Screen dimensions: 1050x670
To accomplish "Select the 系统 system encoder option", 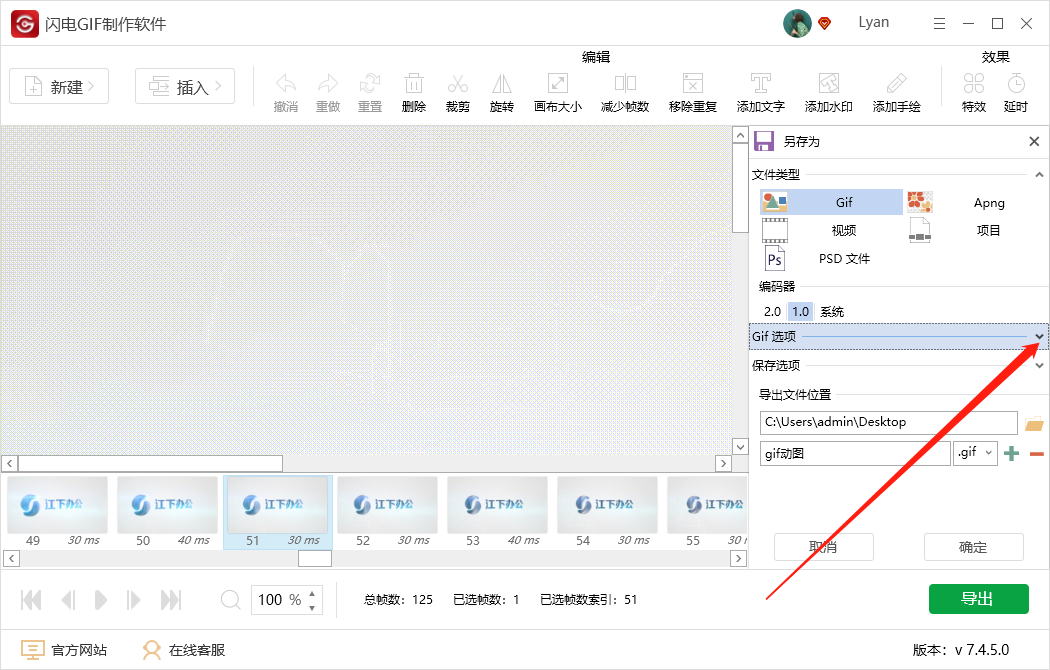I will (830, 311).
